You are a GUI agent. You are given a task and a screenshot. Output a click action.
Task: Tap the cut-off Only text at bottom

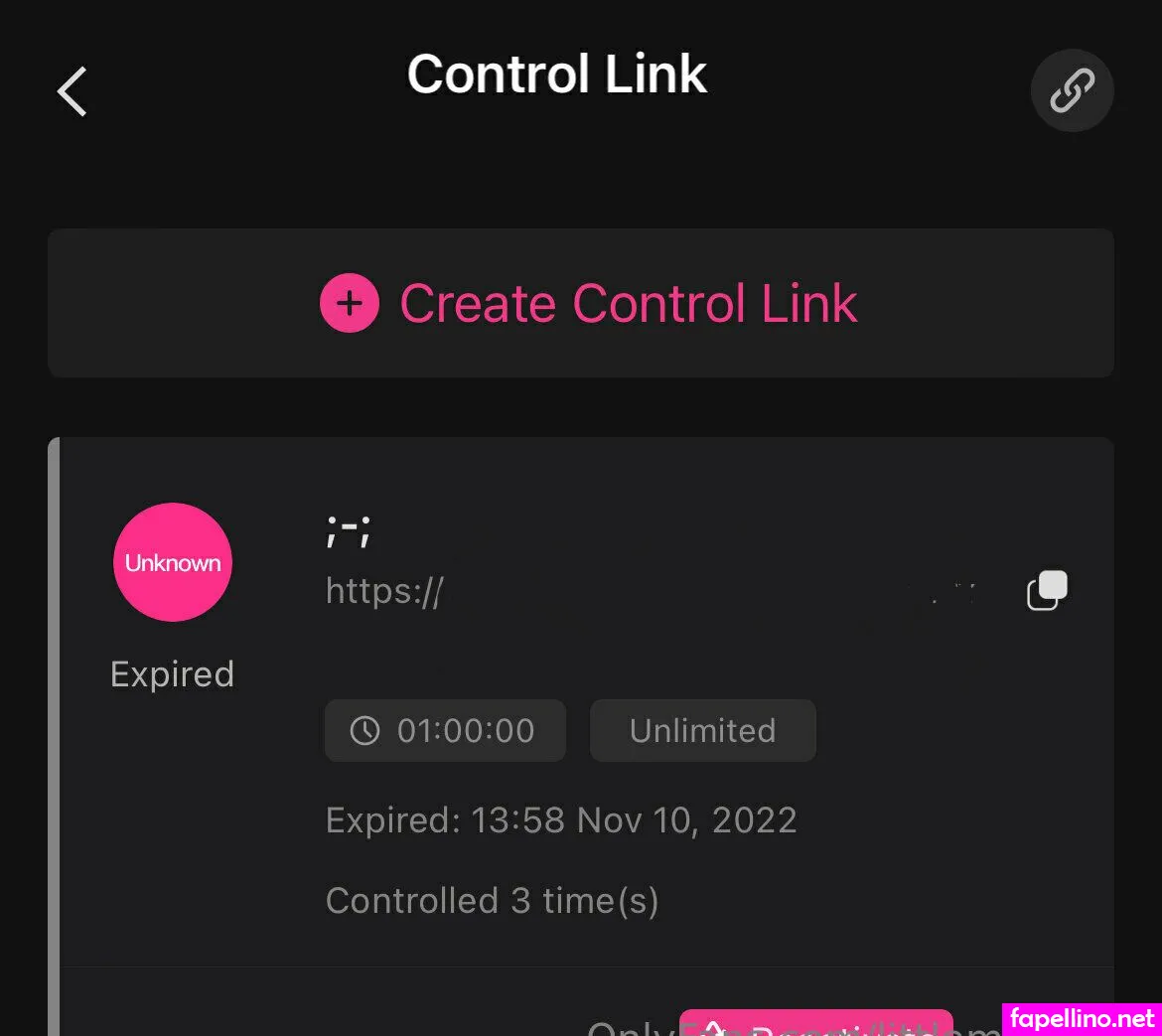[x=632, y=1027]
